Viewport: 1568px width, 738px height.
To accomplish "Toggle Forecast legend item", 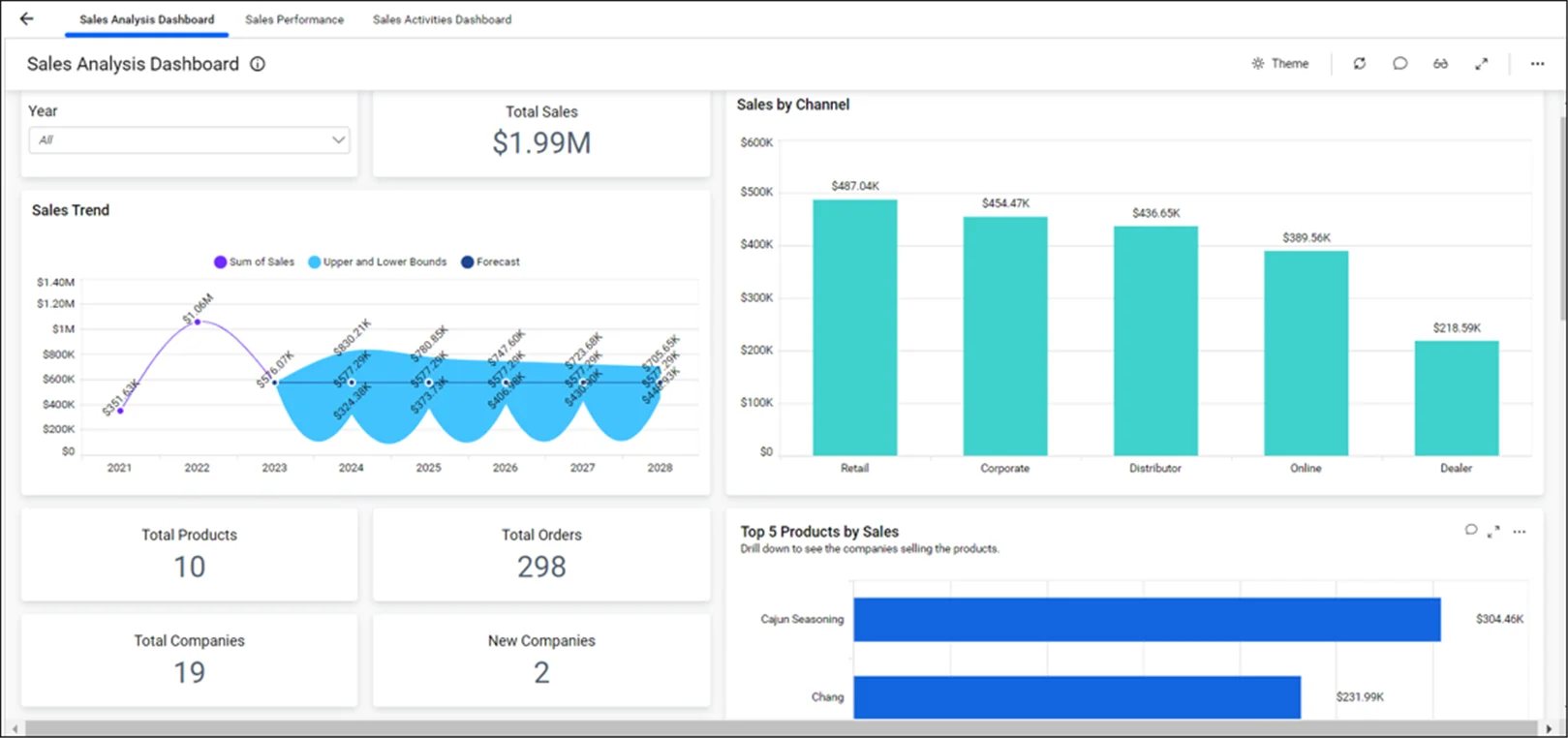I will [490, 261].
